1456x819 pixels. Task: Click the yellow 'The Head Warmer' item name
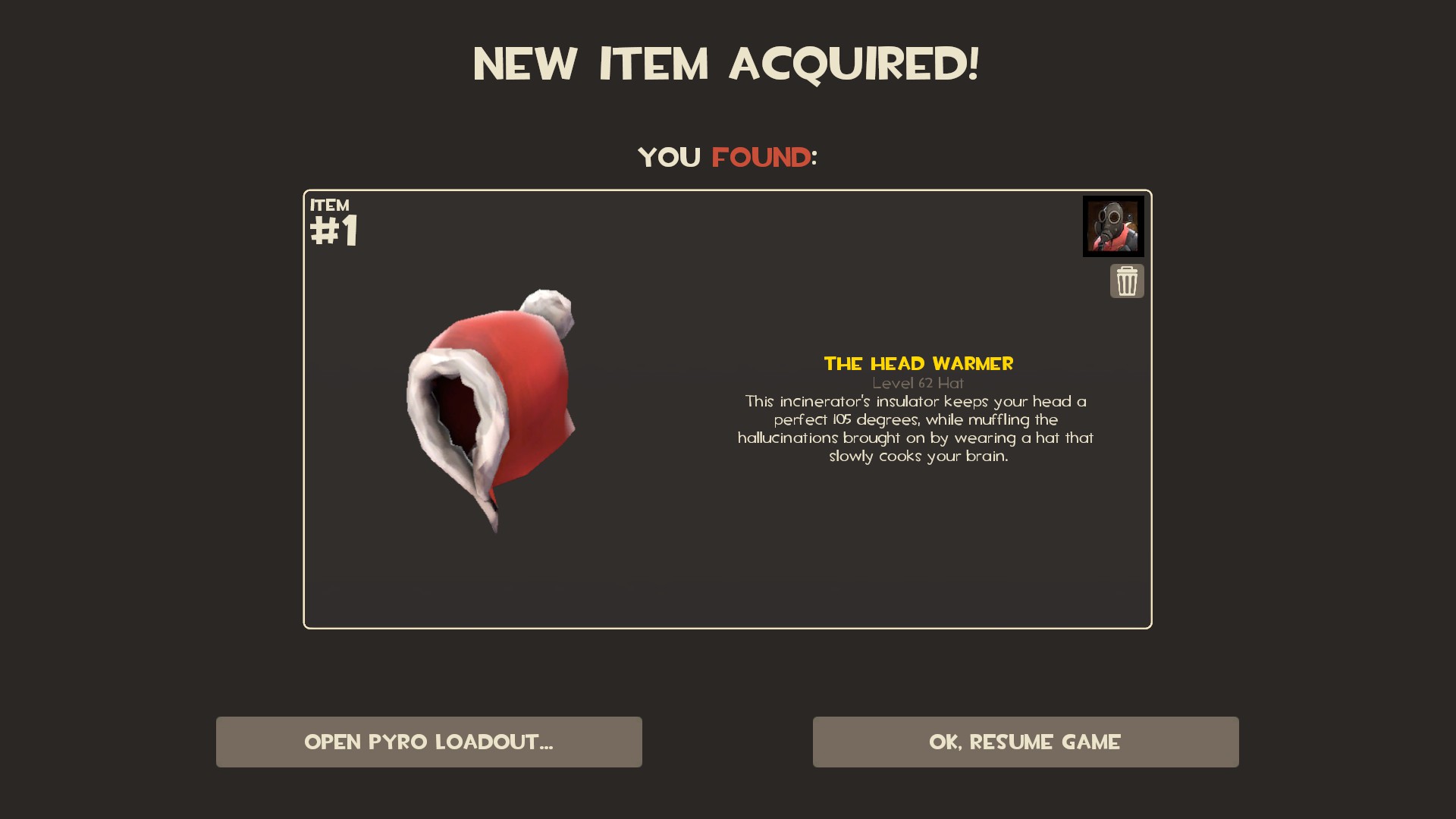(x=918, y=364)
